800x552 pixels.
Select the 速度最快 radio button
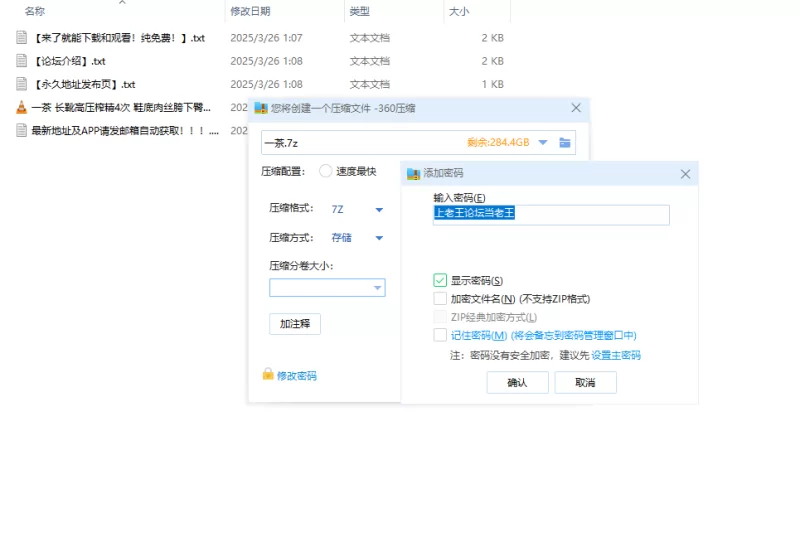(x=326, y=171)
